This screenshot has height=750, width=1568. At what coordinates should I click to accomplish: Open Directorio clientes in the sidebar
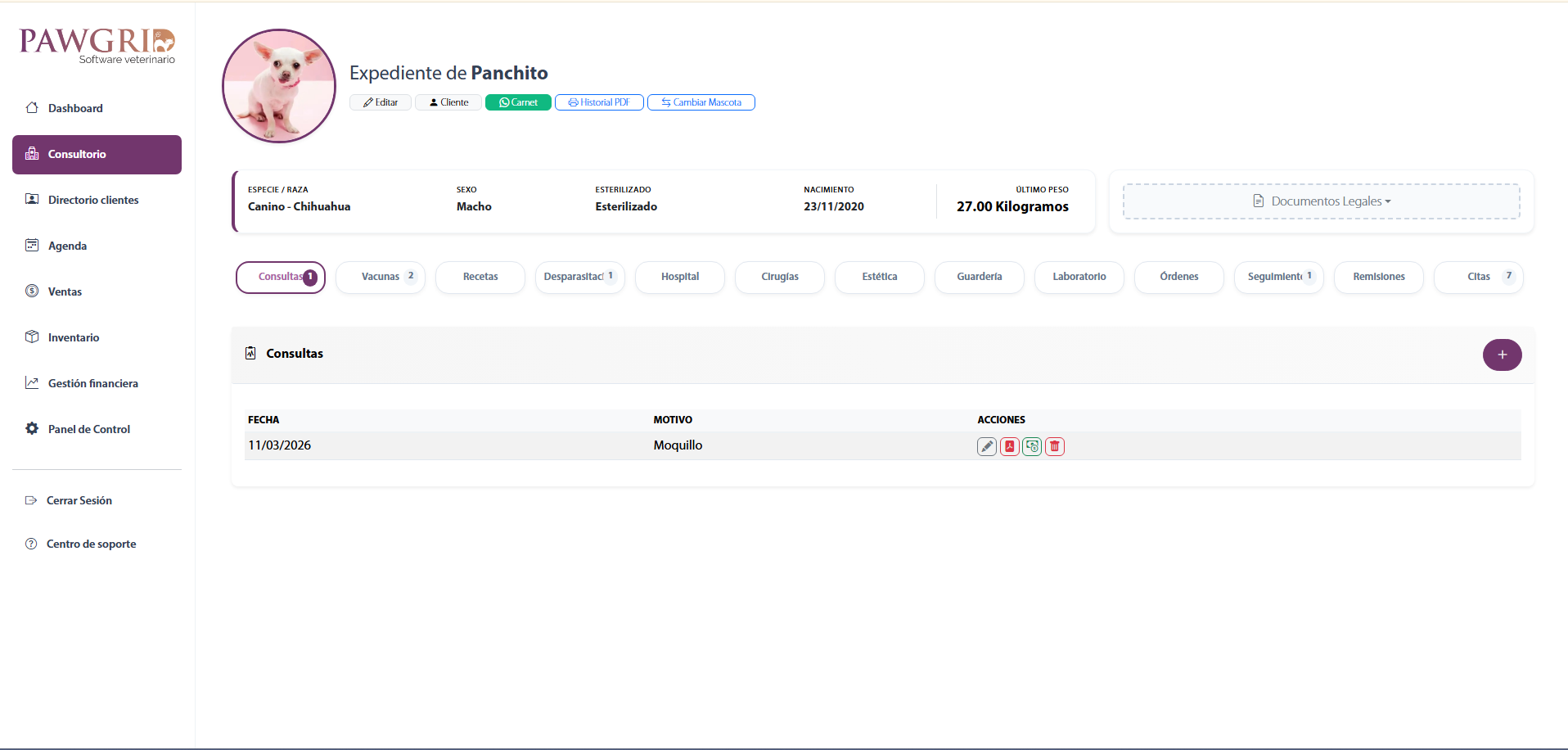[93, 200]
